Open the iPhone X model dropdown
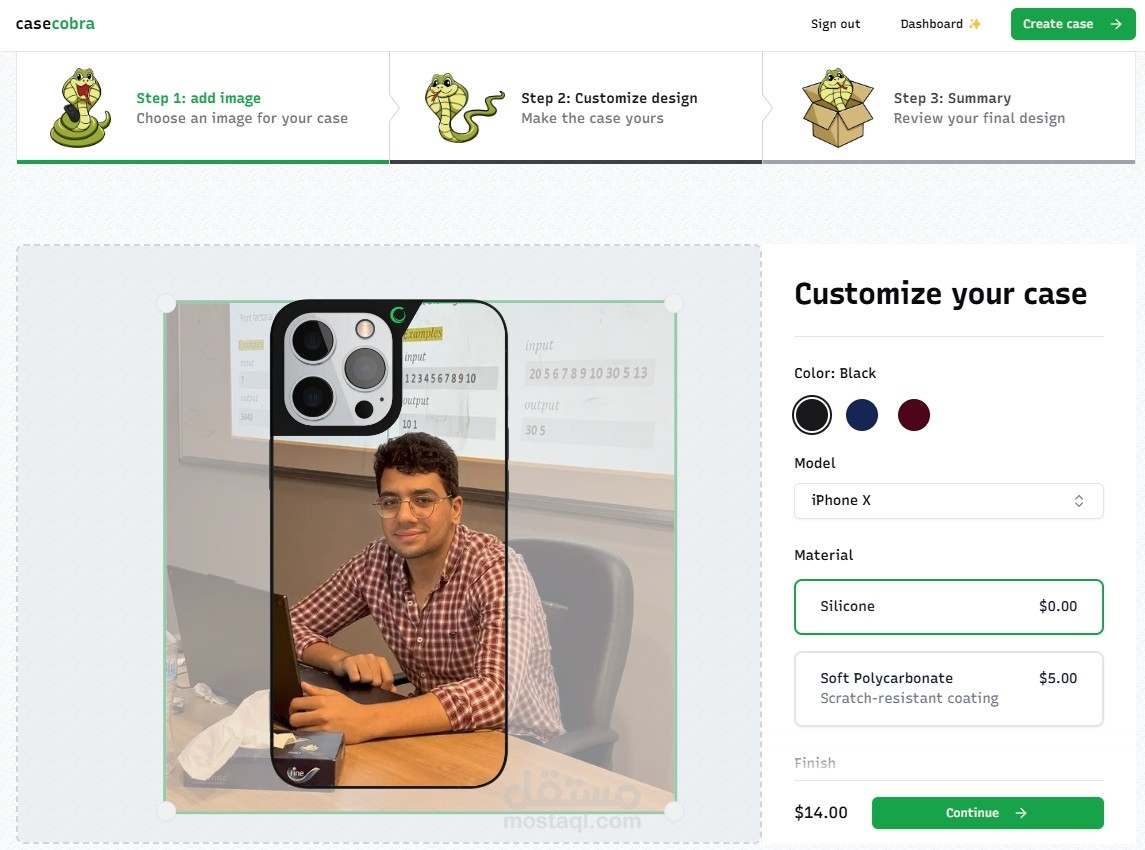 coord(949,501)
